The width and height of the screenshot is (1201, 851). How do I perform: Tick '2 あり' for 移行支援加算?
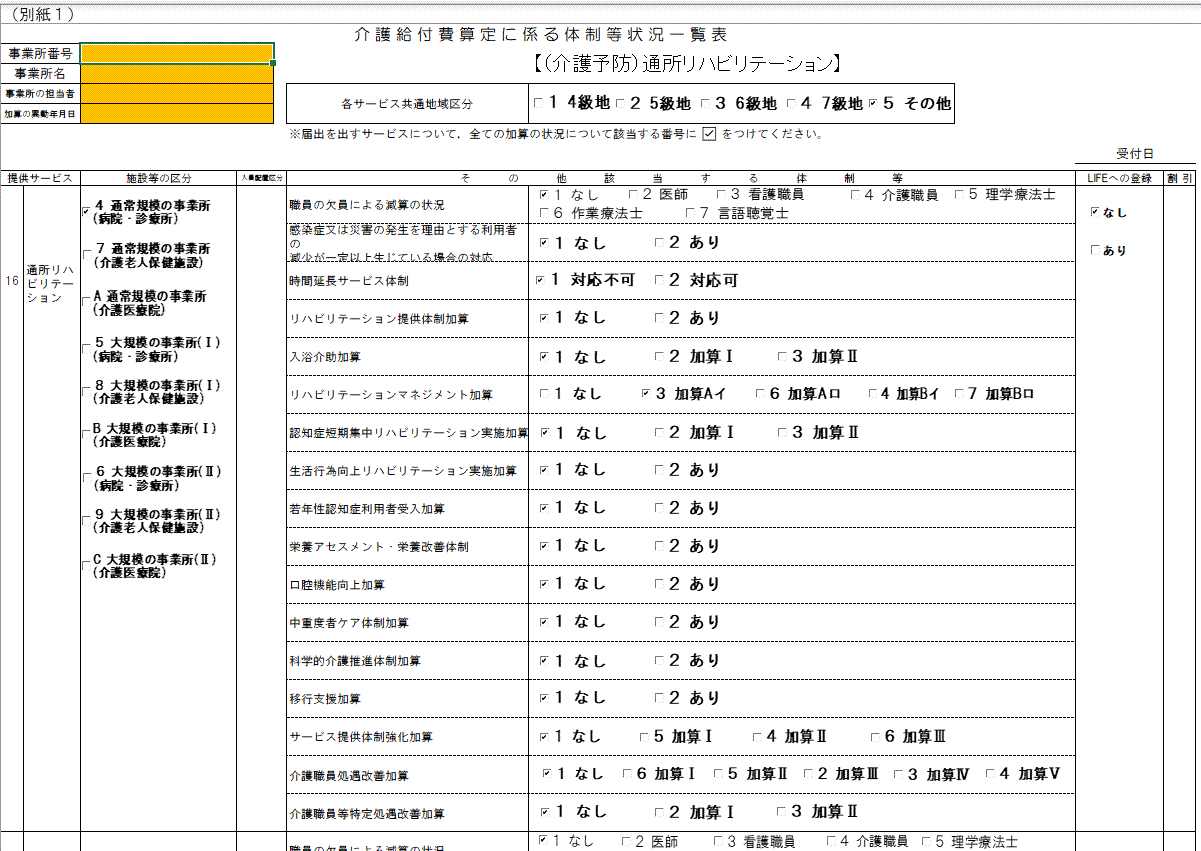659,698
